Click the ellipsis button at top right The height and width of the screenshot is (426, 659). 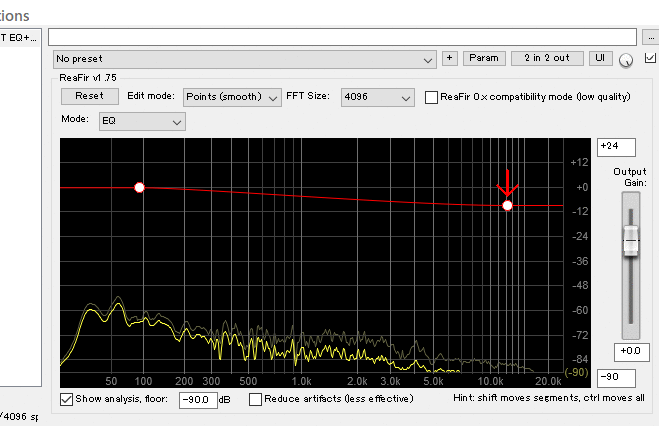tap(650, 37)
